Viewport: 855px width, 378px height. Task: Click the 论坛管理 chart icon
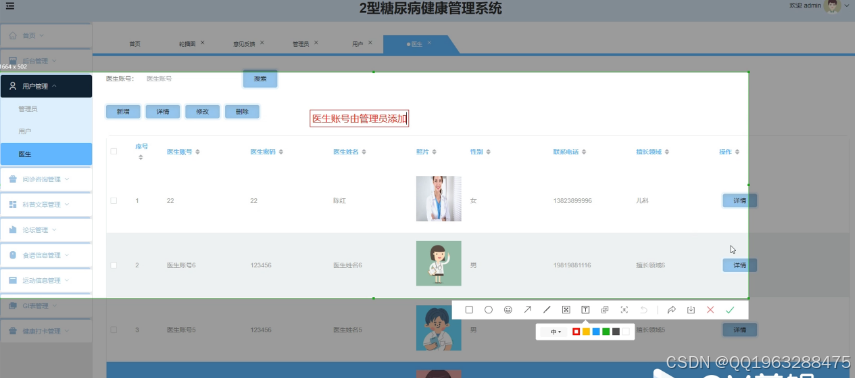[x=13, y=230]
